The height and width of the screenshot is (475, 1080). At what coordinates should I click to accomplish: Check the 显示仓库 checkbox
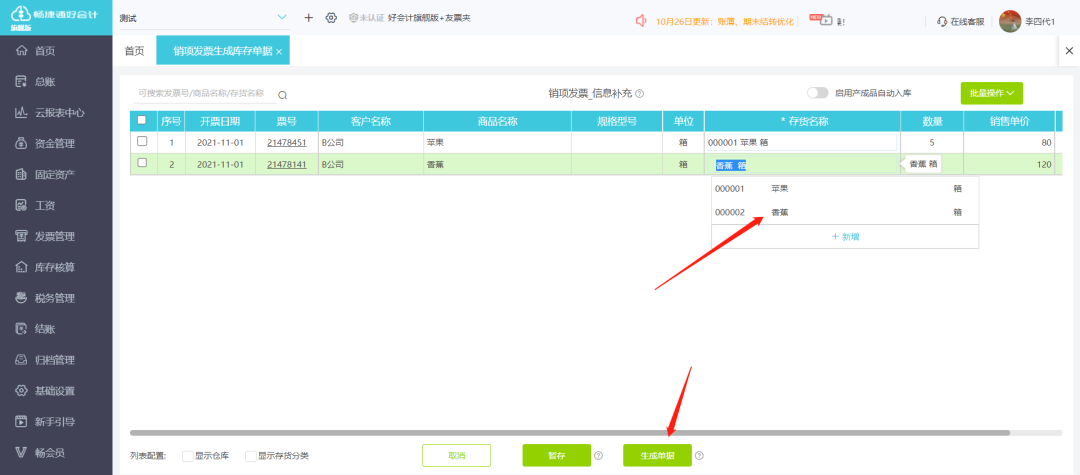click(188, 456)
